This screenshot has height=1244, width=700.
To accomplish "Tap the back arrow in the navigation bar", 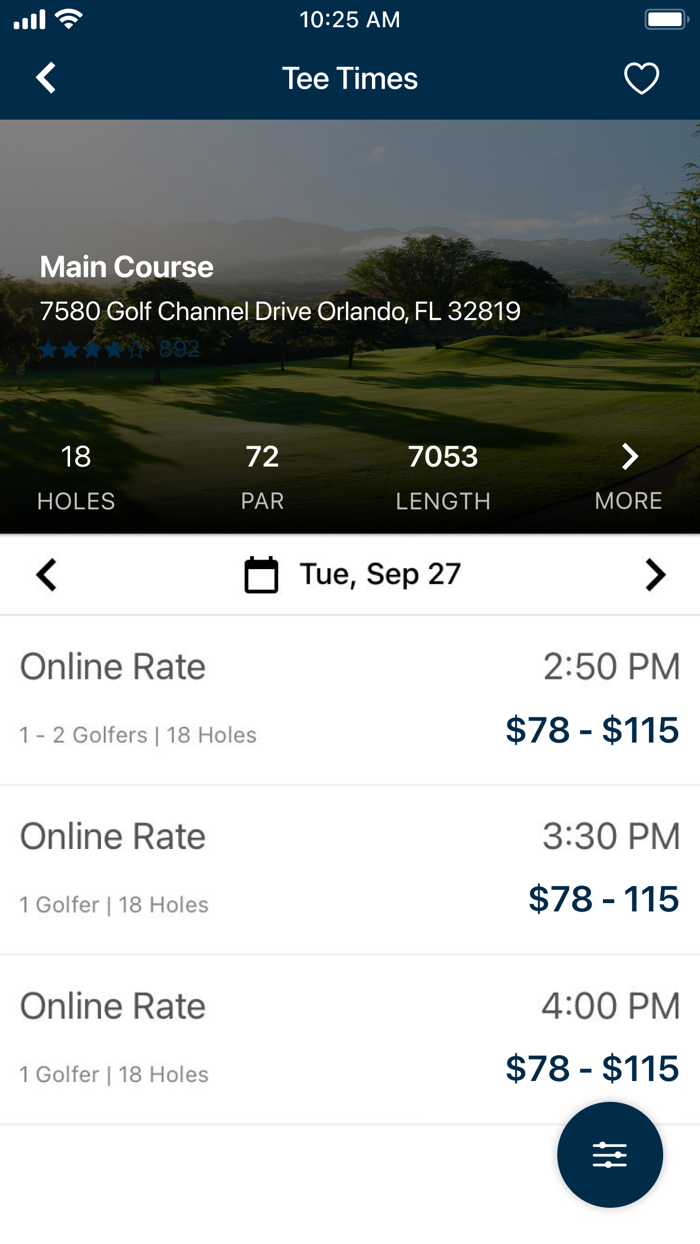I will point(45,77).
